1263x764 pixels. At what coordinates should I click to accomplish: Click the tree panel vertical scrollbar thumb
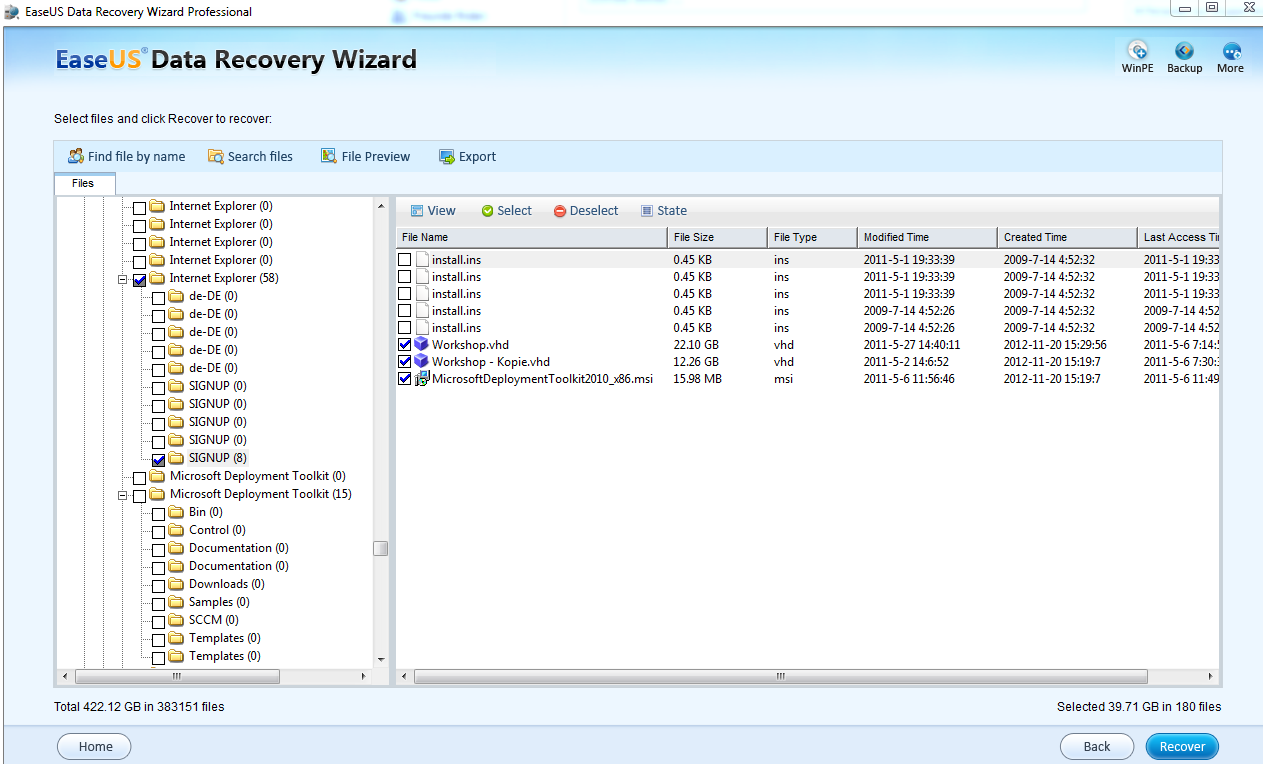click(x=380, y=548)
